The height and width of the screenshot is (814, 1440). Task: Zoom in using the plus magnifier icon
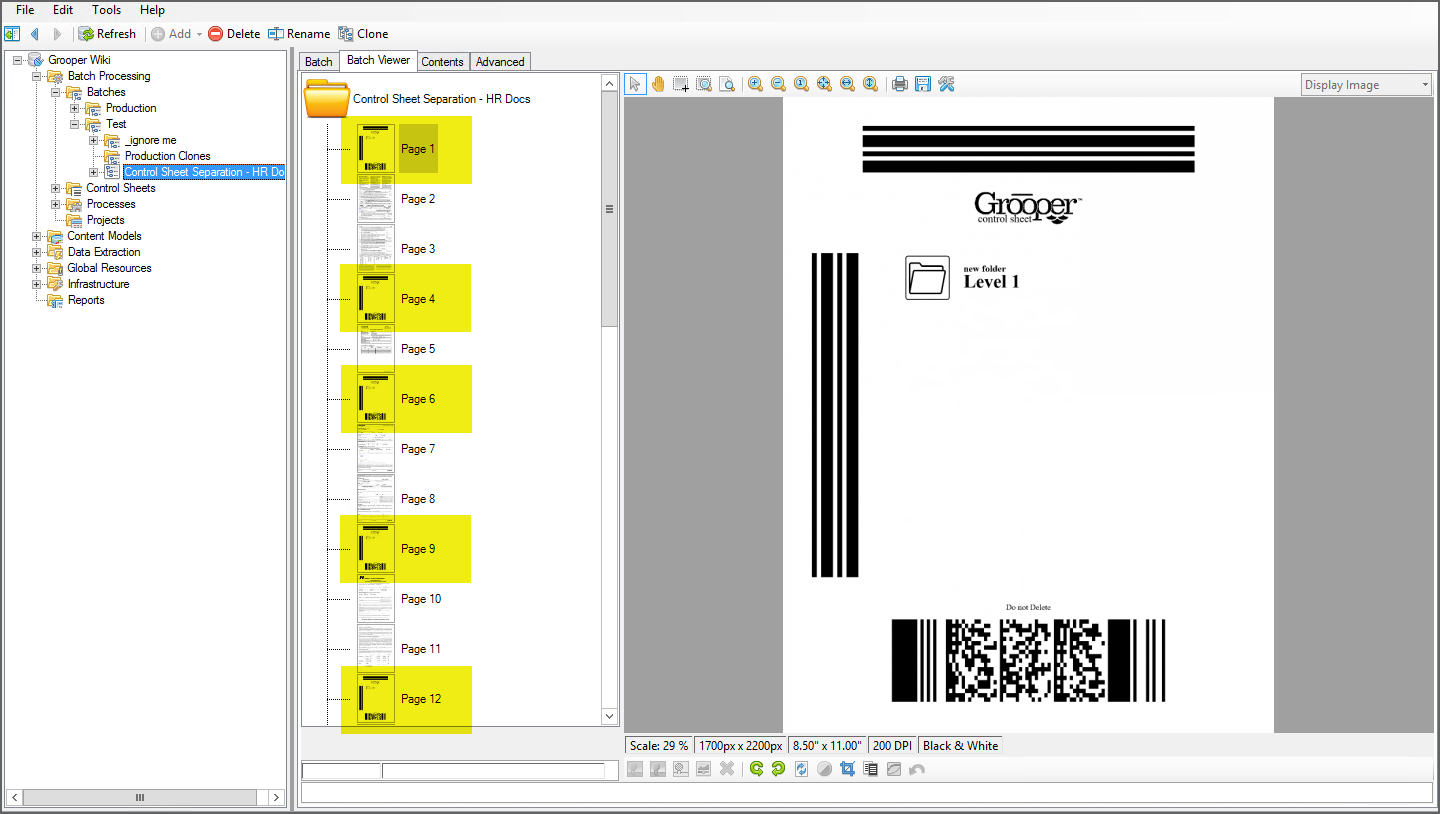point(755,84)
